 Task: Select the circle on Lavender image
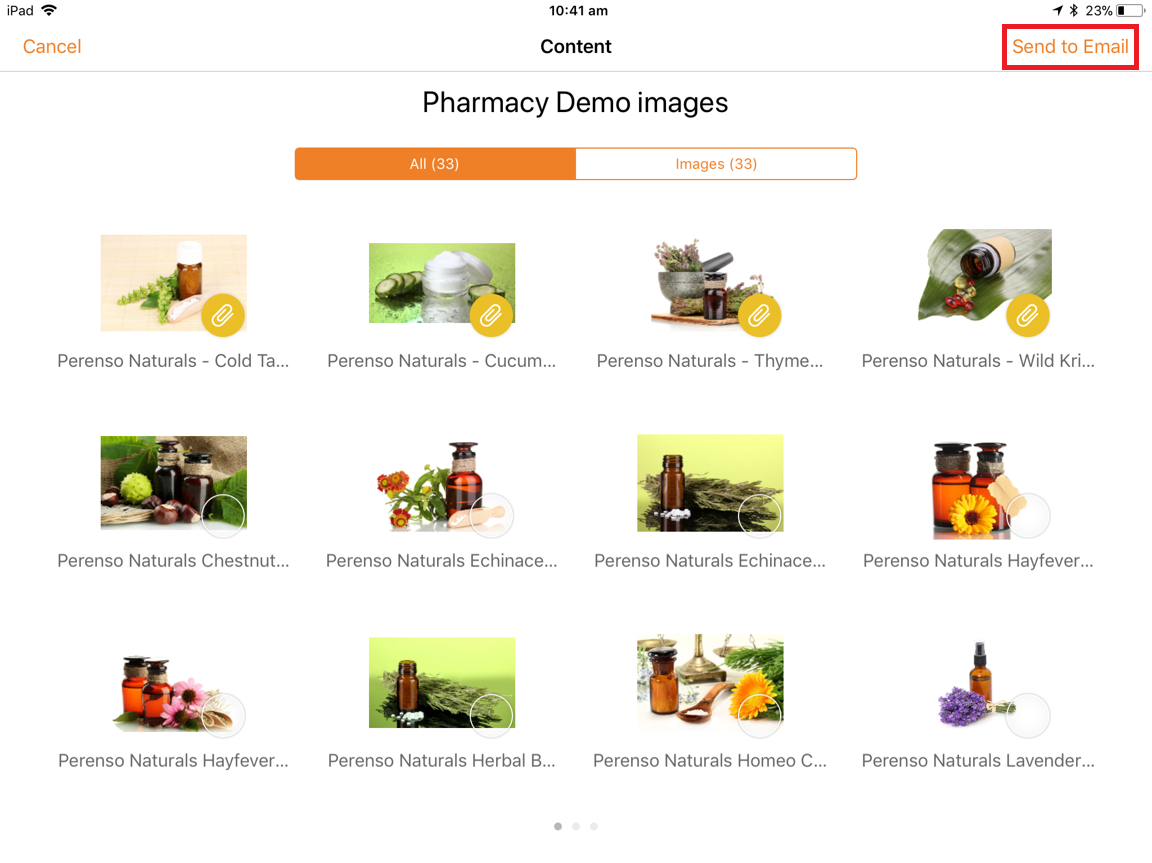click(x=1028, y=715)
